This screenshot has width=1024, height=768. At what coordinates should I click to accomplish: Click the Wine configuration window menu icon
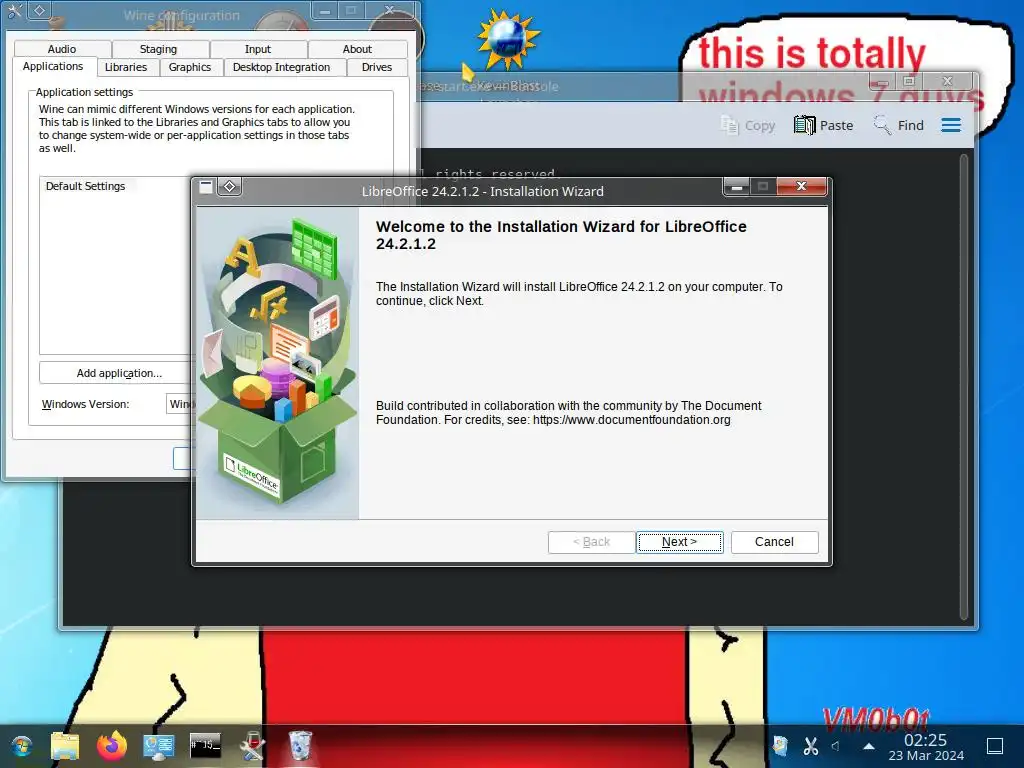pyautogui.click(x=14, y=10)
